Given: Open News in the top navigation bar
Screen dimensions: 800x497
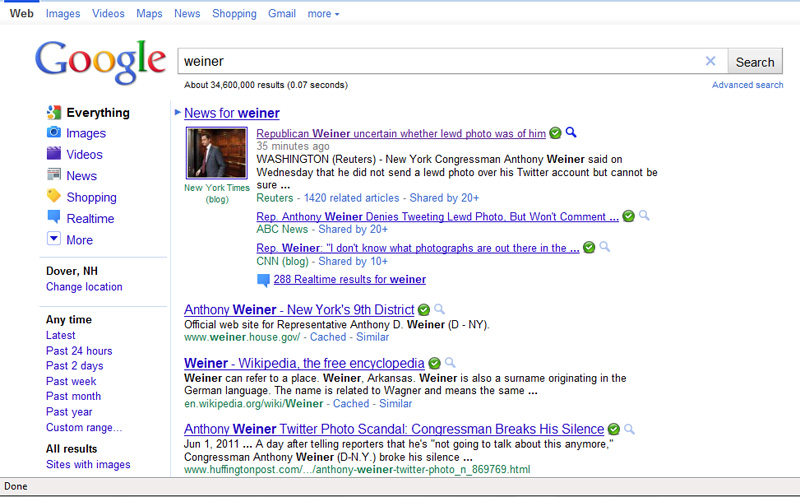Looking at the screenshot, I should click(187, 13).
